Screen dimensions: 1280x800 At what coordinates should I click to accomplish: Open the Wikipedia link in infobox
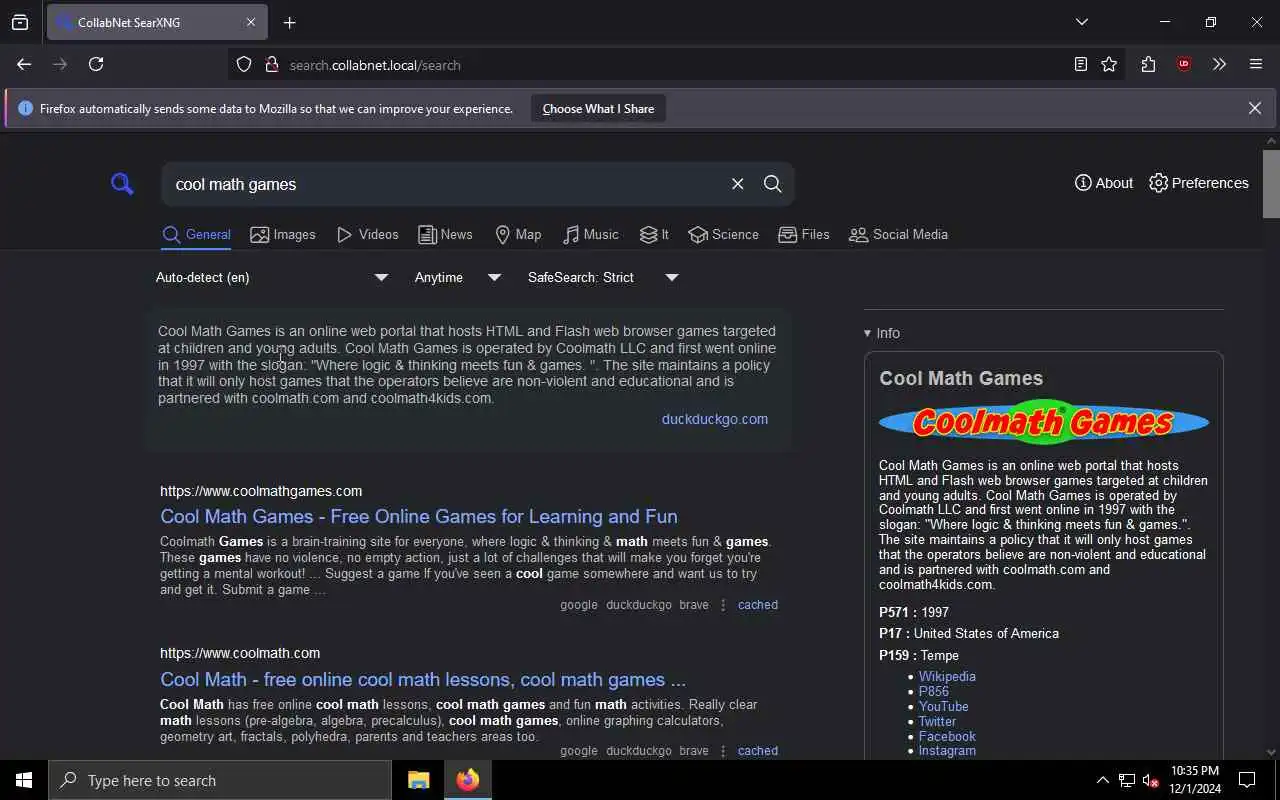[947, 676]
